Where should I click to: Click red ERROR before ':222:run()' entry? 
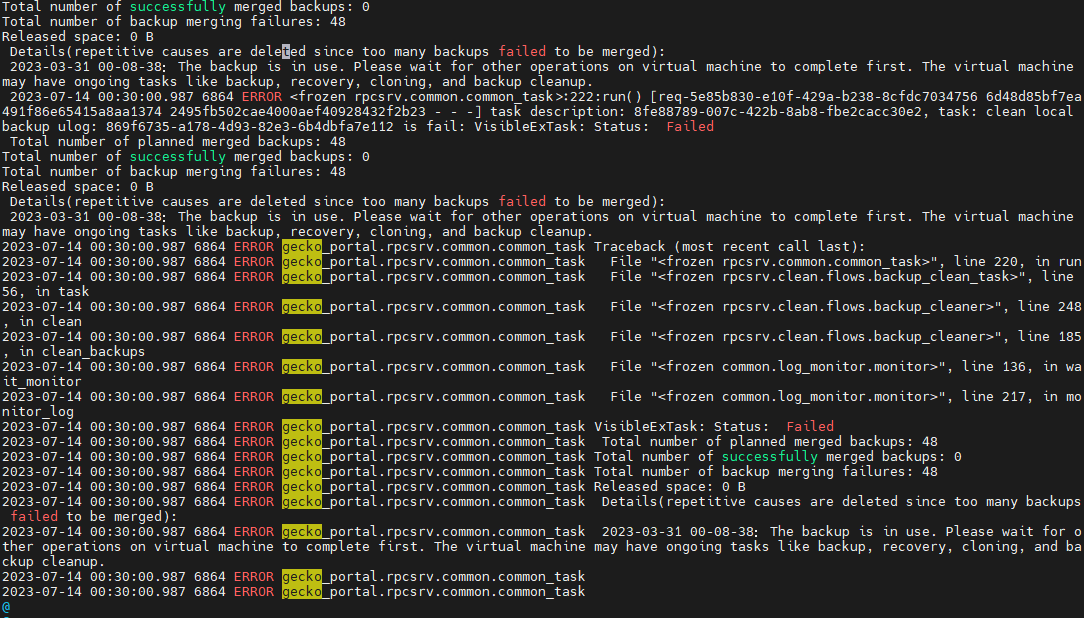(x=261, y=97)
